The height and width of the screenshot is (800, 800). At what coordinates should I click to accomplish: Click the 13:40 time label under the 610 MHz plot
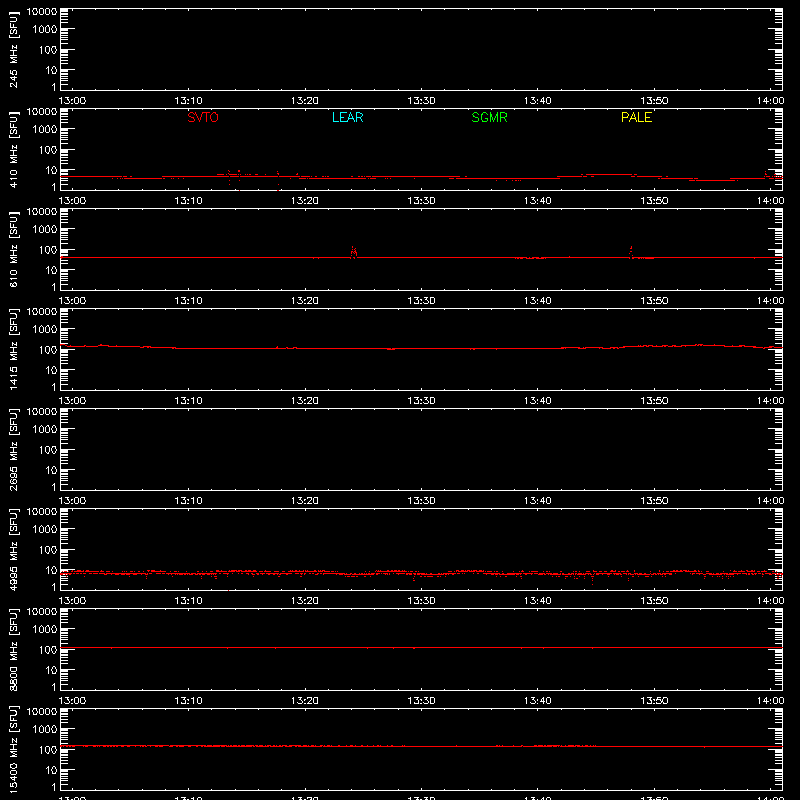click(537, 301)
